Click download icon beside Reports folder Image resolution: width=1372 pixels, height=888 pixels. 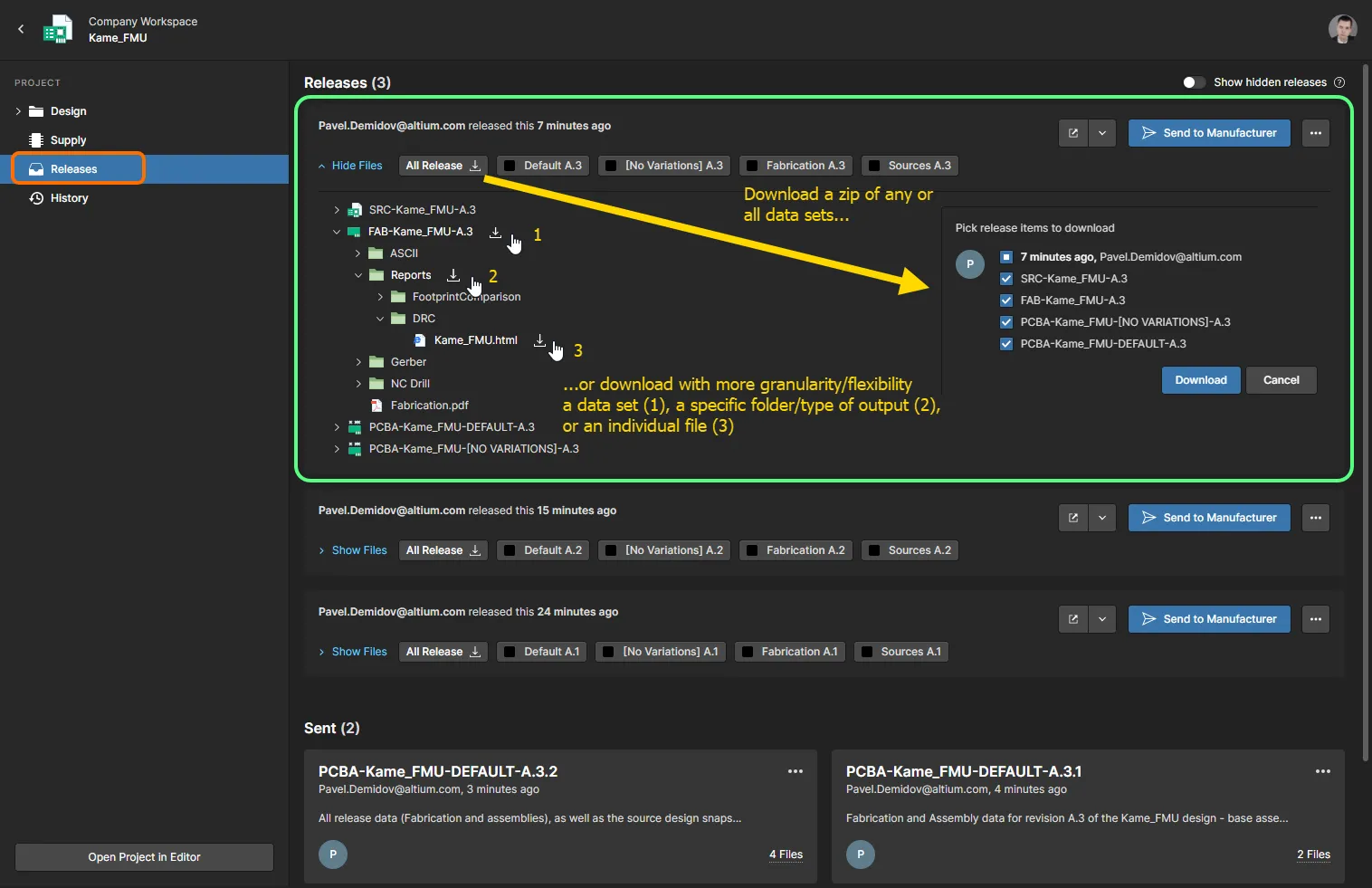point(453,275)
